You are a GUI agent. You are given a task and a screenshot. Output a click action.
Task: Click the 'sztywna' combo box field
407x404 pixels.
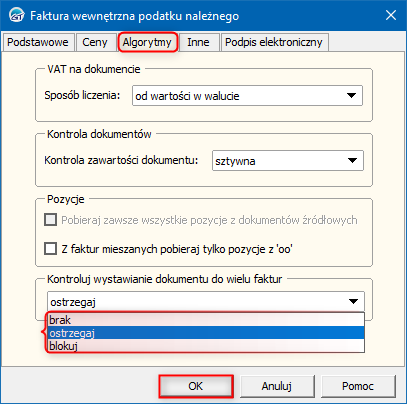coord(288,161)
